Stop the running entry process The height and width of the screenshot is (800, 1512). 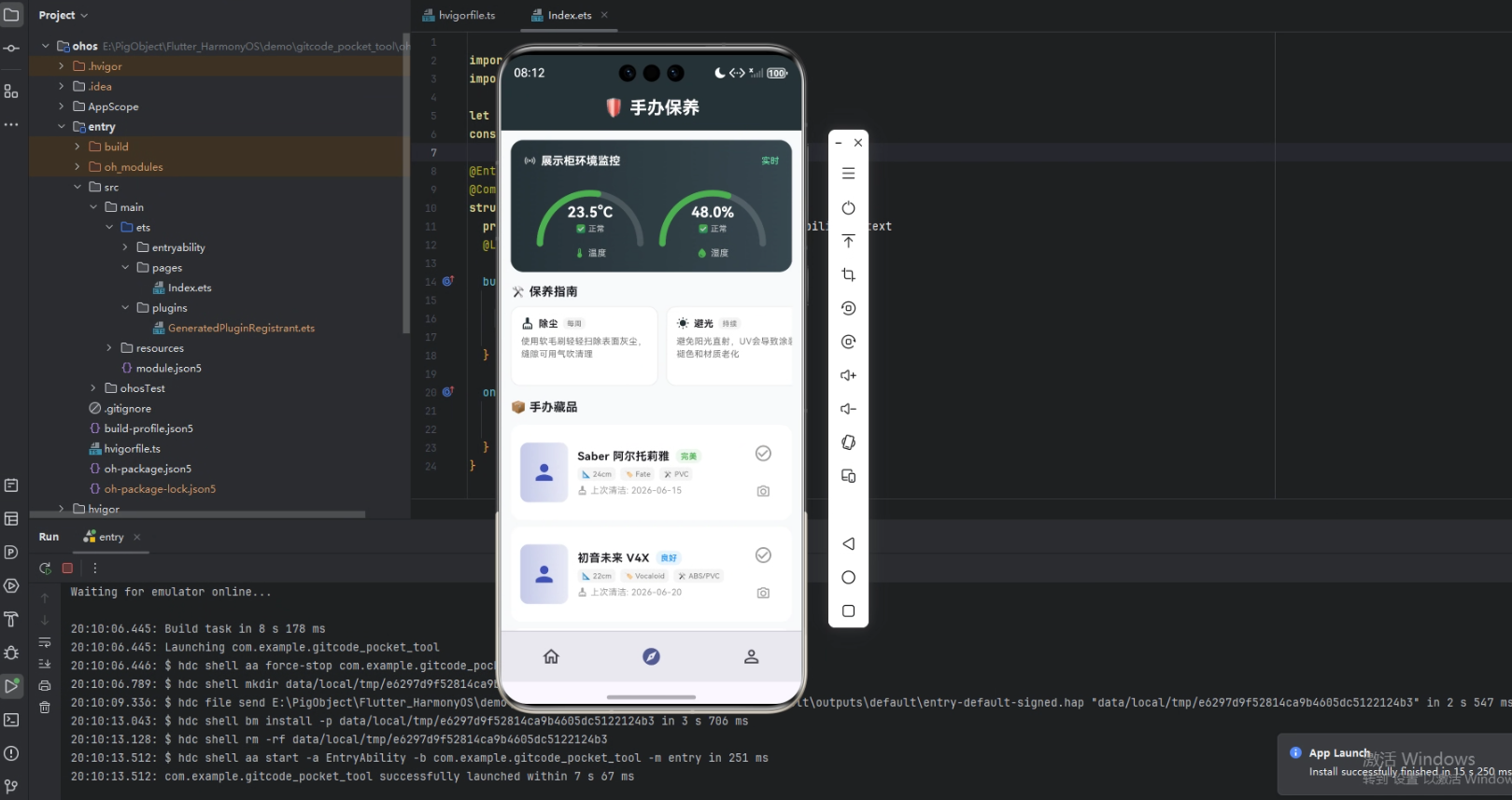[x=67, y=568]
